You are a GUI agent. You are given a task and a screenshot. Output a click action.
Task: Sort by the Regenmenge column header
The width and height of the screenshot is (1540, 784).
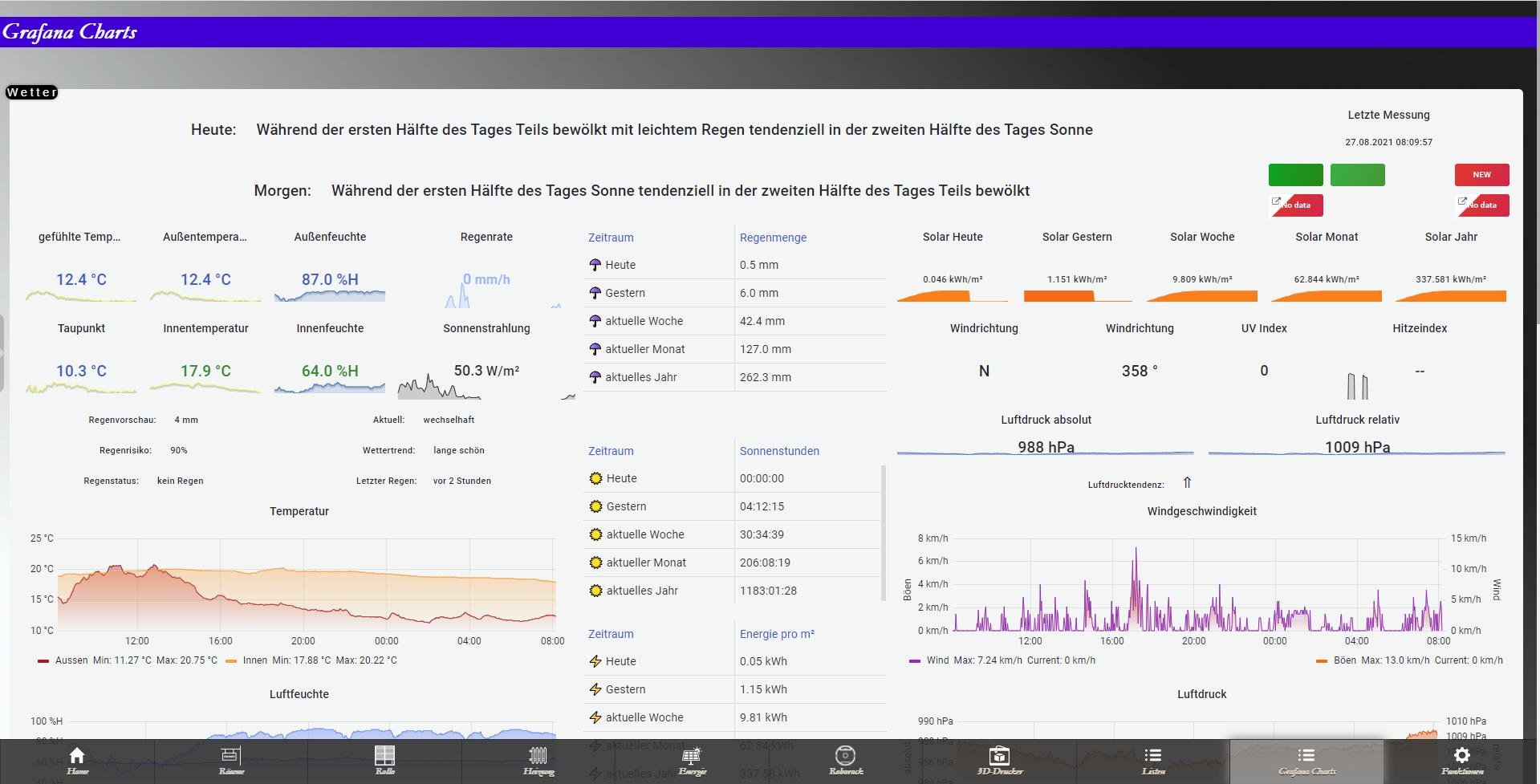773,238
